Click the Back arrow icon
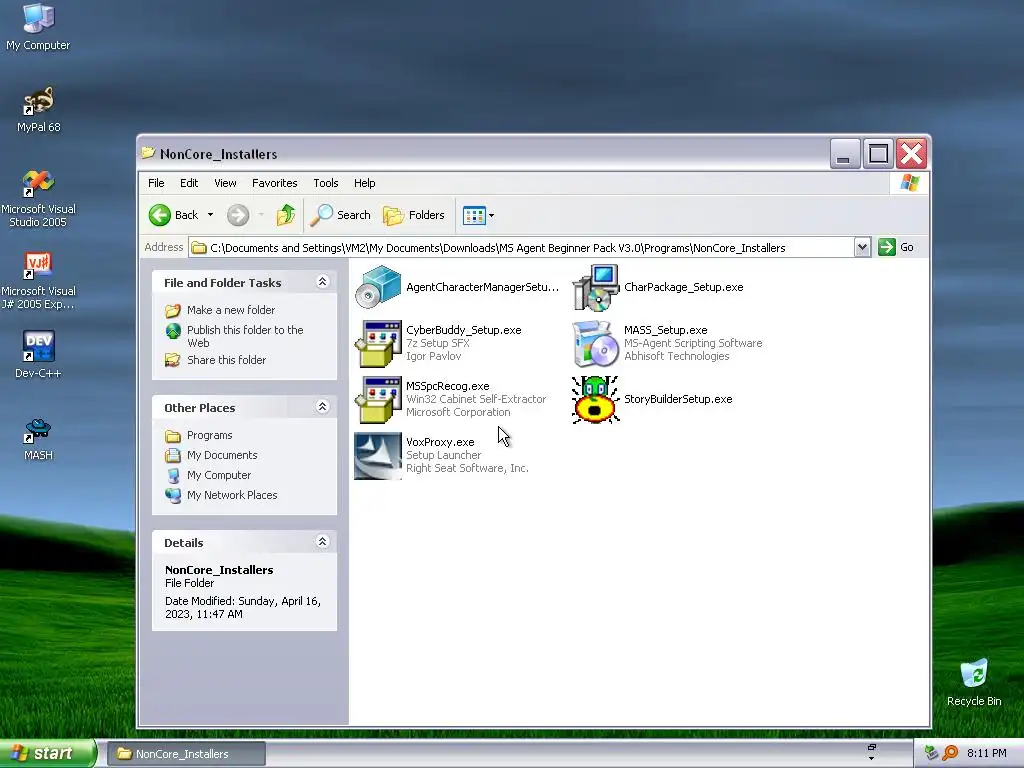The width and height of the screenshot is (1024, 768). click(x=160, y=215)
